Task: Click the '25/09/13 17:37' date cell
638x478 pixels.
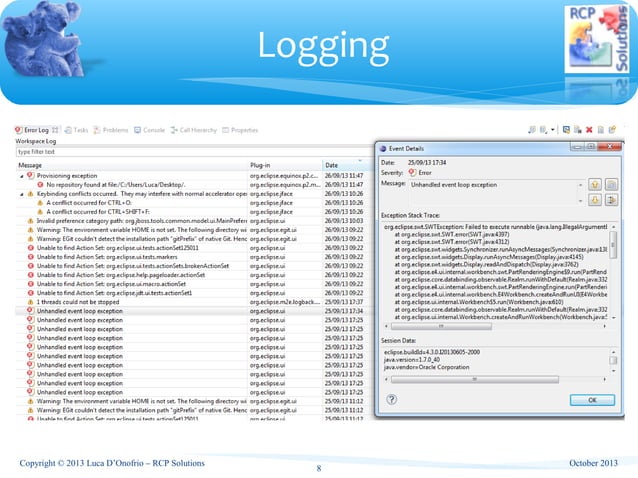Action: 344,302
